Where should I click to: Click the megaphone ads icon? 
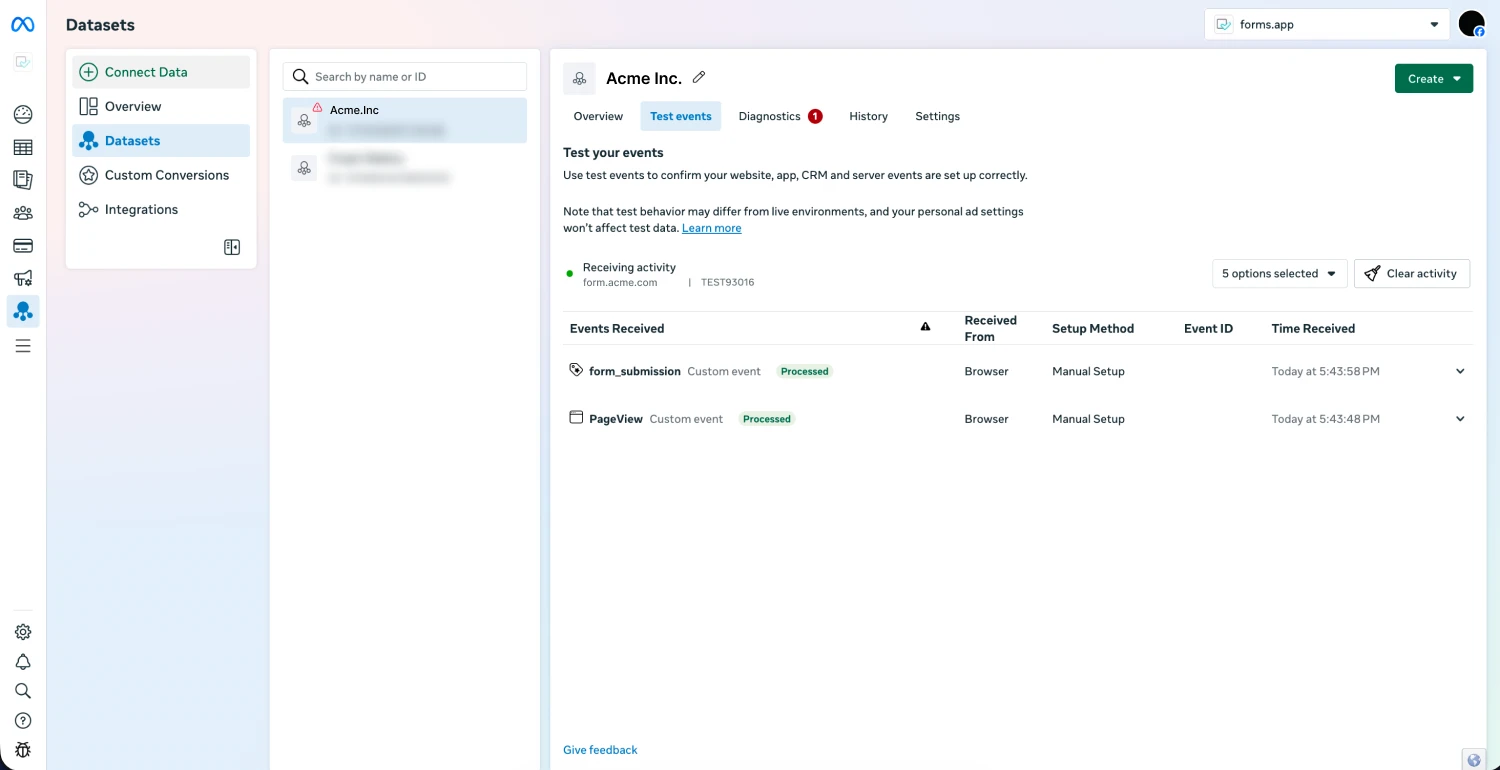pos(23,278)
